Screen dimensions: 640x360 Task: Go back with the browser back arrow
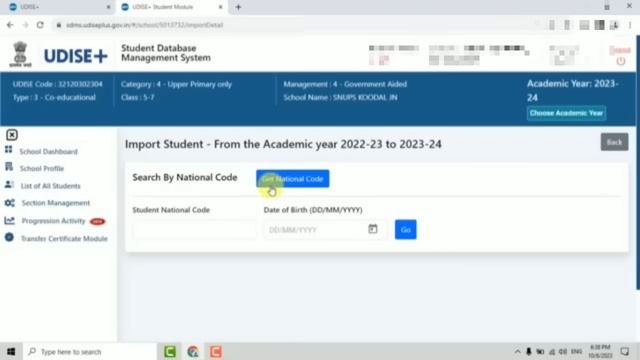tap(10, 25)
